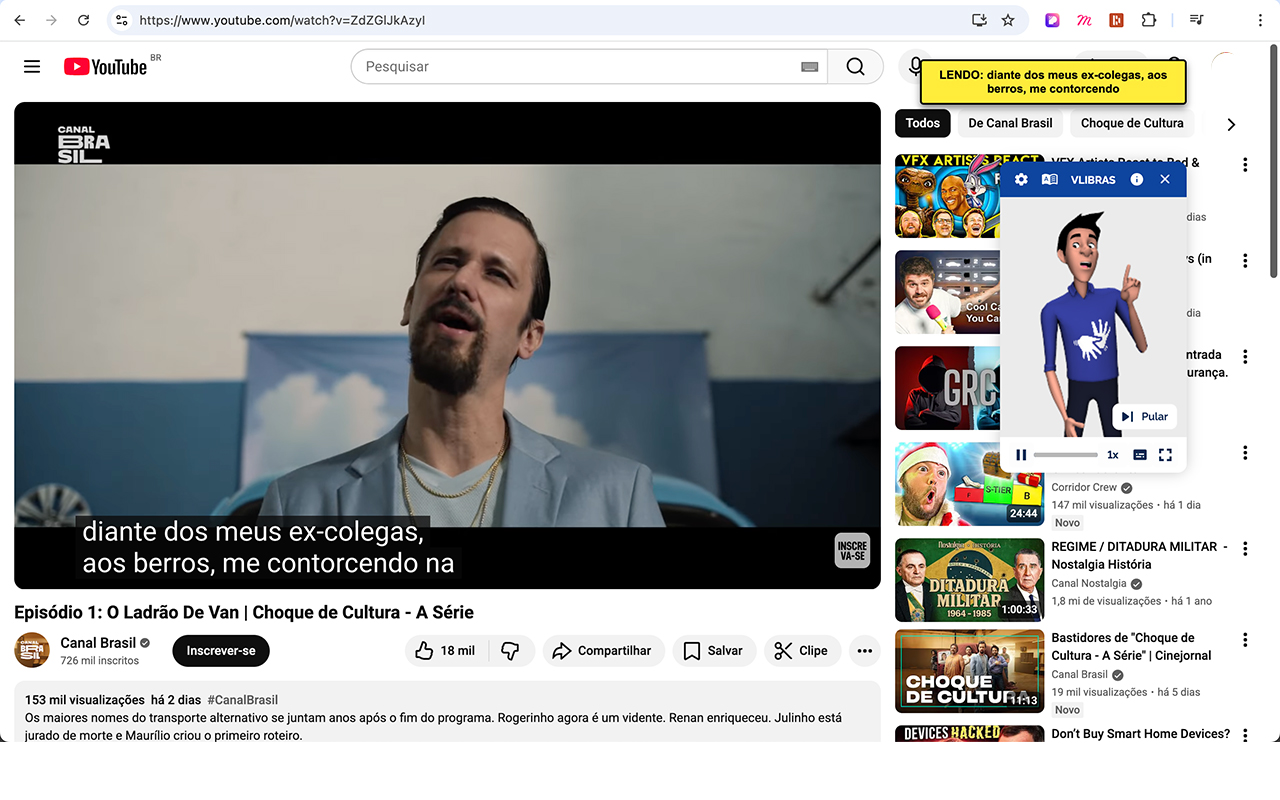Viewport: 1280px width, 800px height.
Task: Open options for Bastidores de Choque de Cultura
Action: coord(1245,640)
